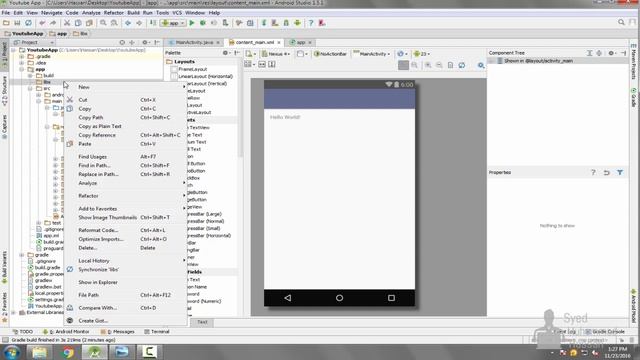Select Refactor in context menu
Viewport: 640px width, 360px height.
[126, 196]
